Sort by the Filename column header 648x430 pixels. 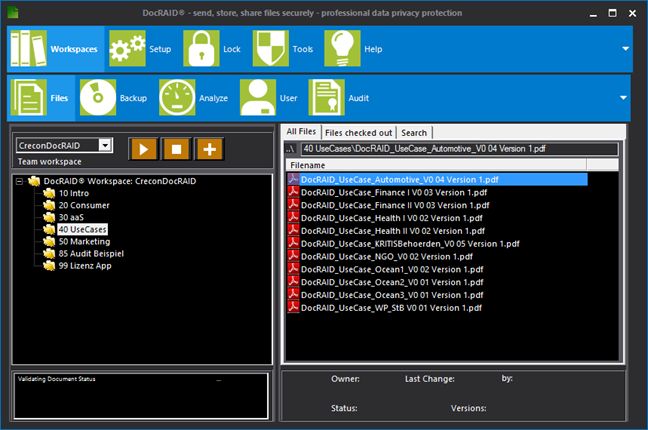coord(436,165)
